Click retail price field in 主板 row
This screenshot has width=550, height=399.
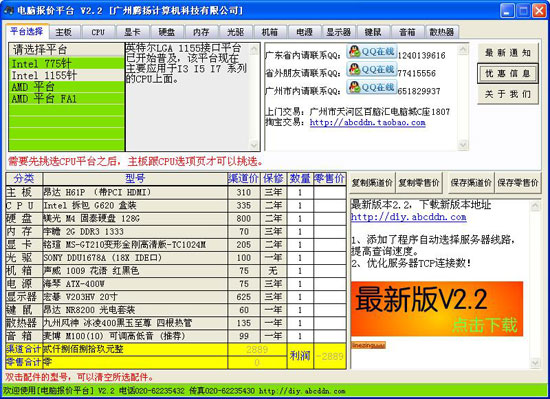pos(330,192)
